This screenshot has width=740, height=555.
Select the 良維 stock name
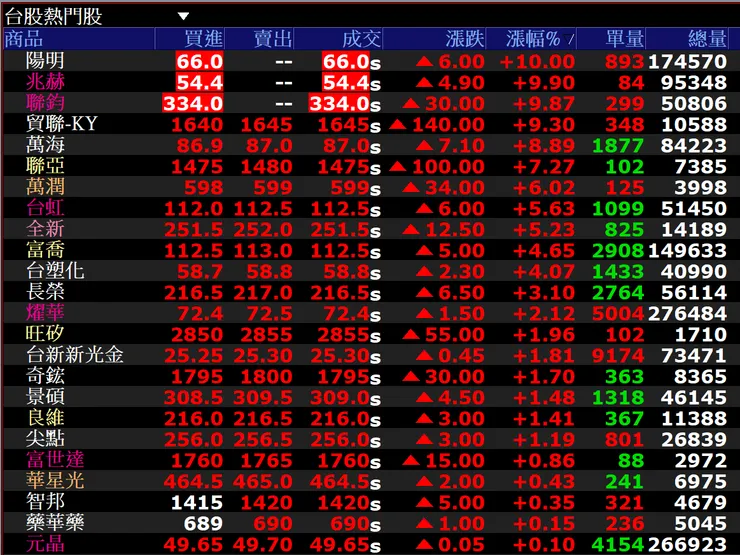(45, 418)
